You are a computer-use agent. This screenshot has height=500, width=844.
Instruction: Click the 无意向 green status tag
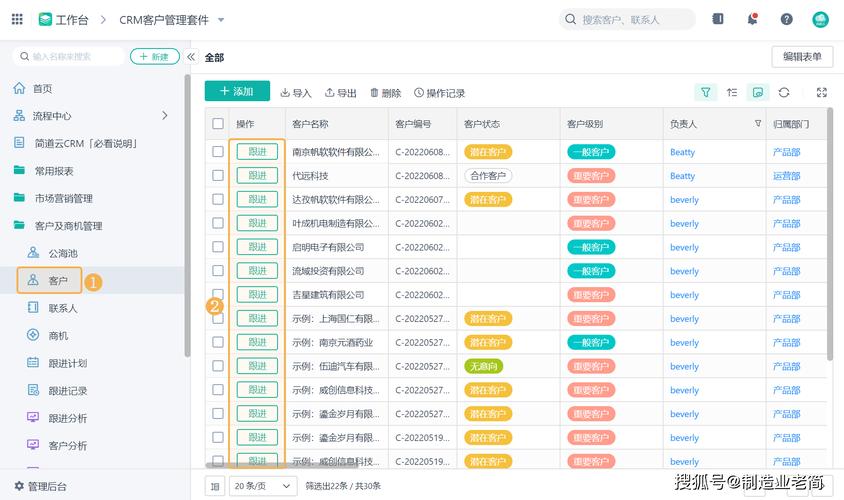point(483,366)
